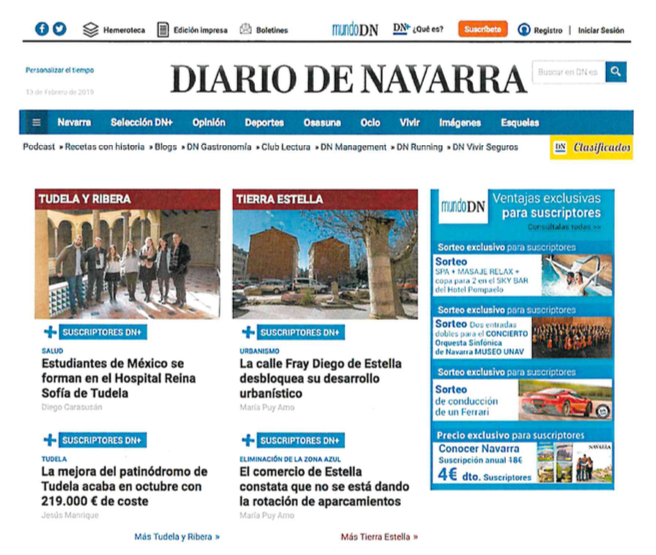Open DN Gastronomía link
The image size is (656, 555).
tap(219, 147)
